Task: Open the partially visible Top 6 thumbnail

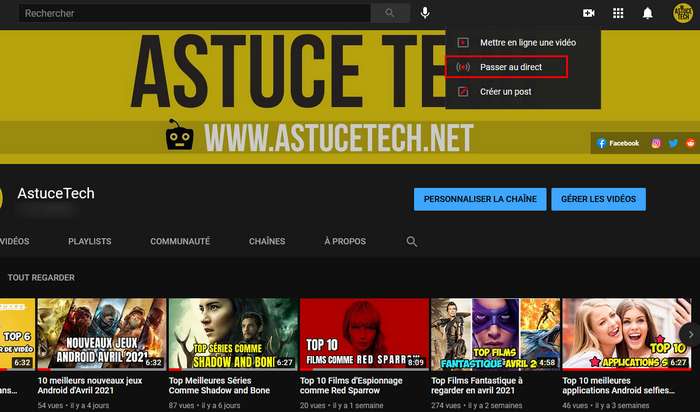Action: click(17, 334)
